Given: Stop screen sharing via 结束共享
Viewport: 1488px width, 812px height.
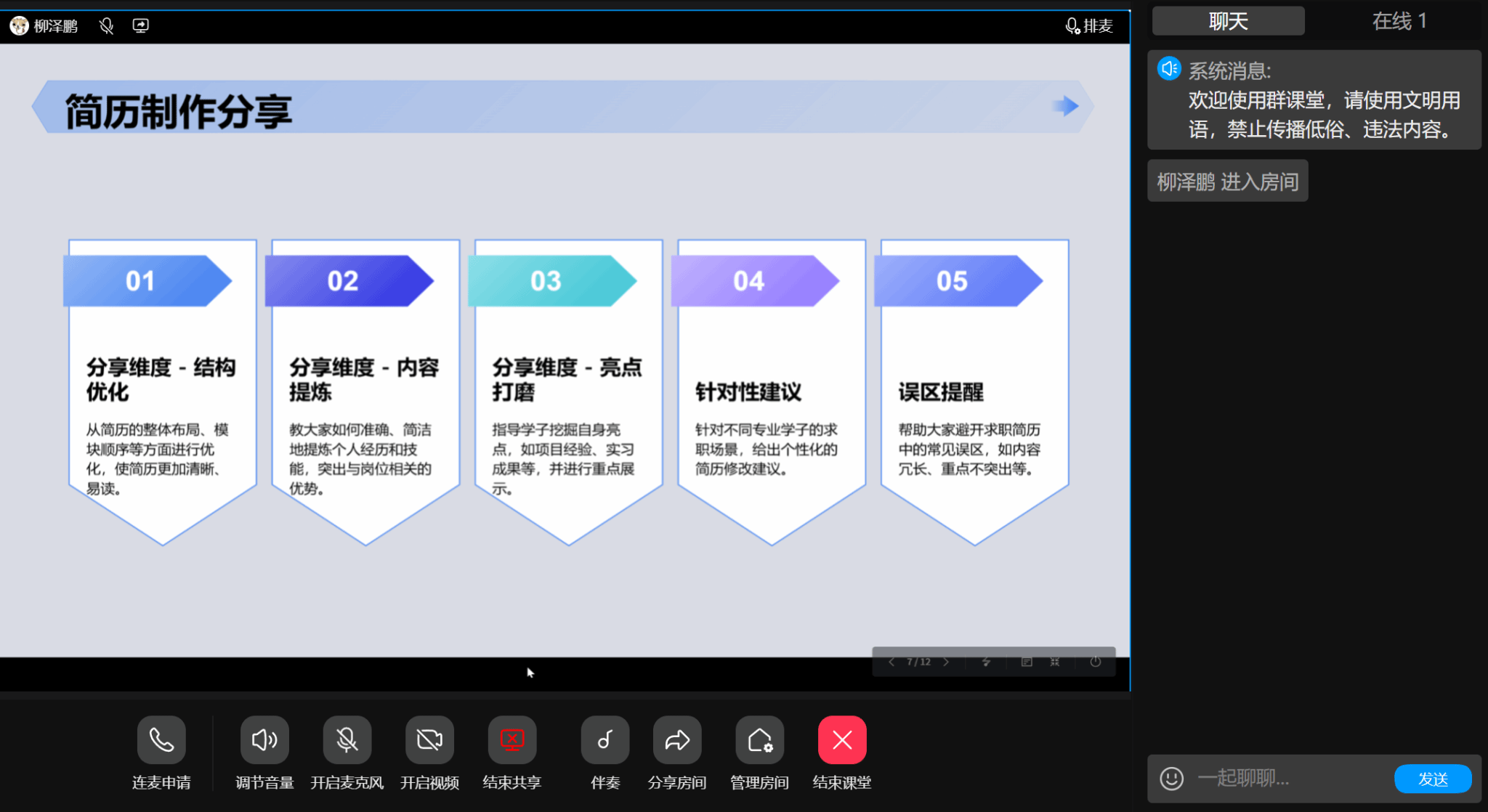Looking at the screenshot, I should click(x=512, y=740).
